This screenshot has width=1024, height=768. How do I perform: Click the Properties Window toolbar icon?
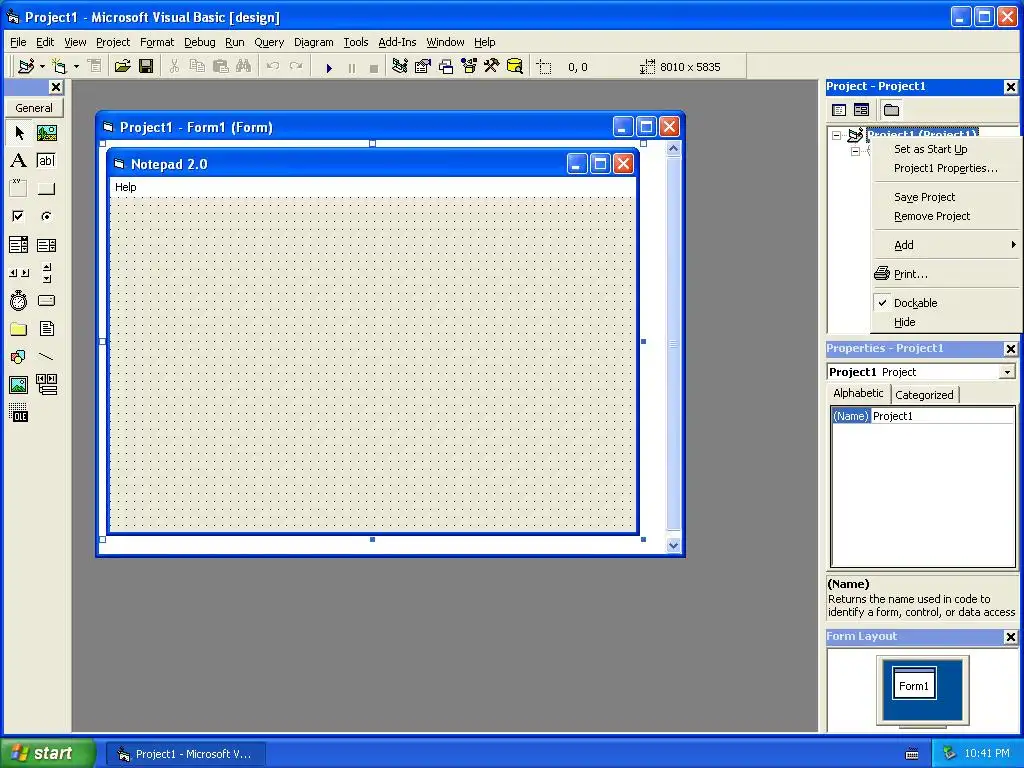(x=423, y=67)
